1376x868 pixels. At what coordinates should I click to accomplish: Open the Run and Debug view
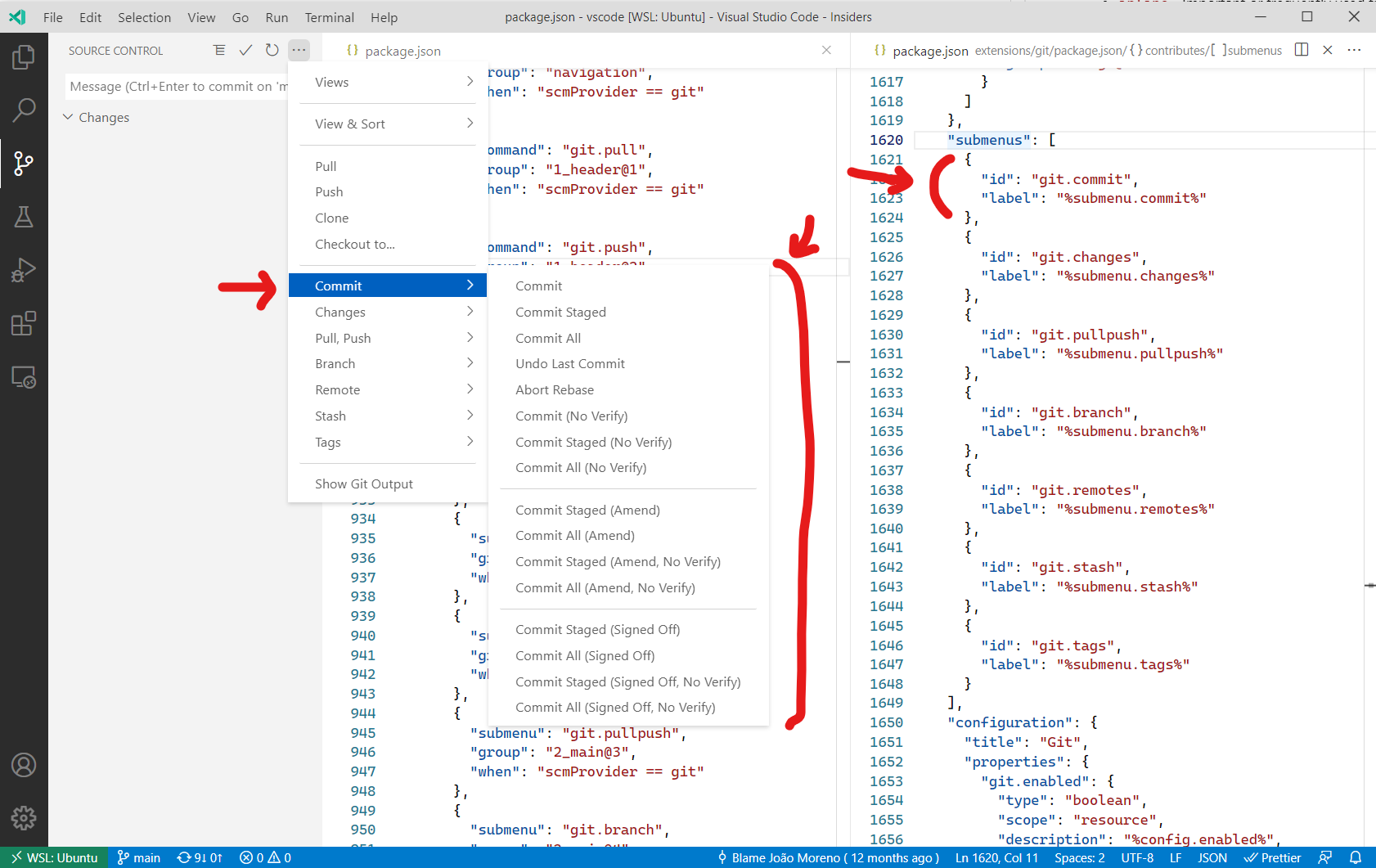pos(25,270)
